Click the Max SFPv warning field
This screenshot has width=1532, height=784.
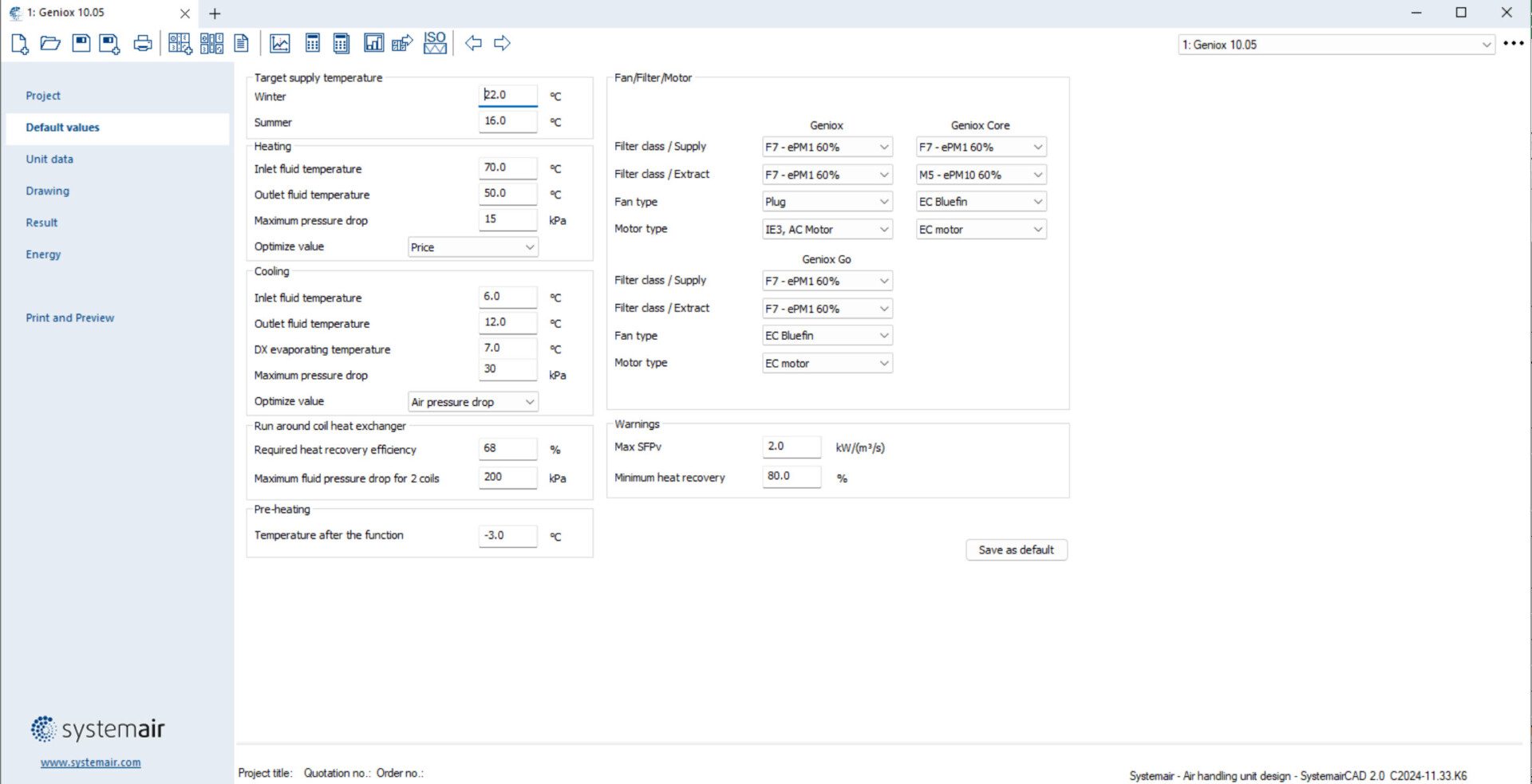(792, 447)
